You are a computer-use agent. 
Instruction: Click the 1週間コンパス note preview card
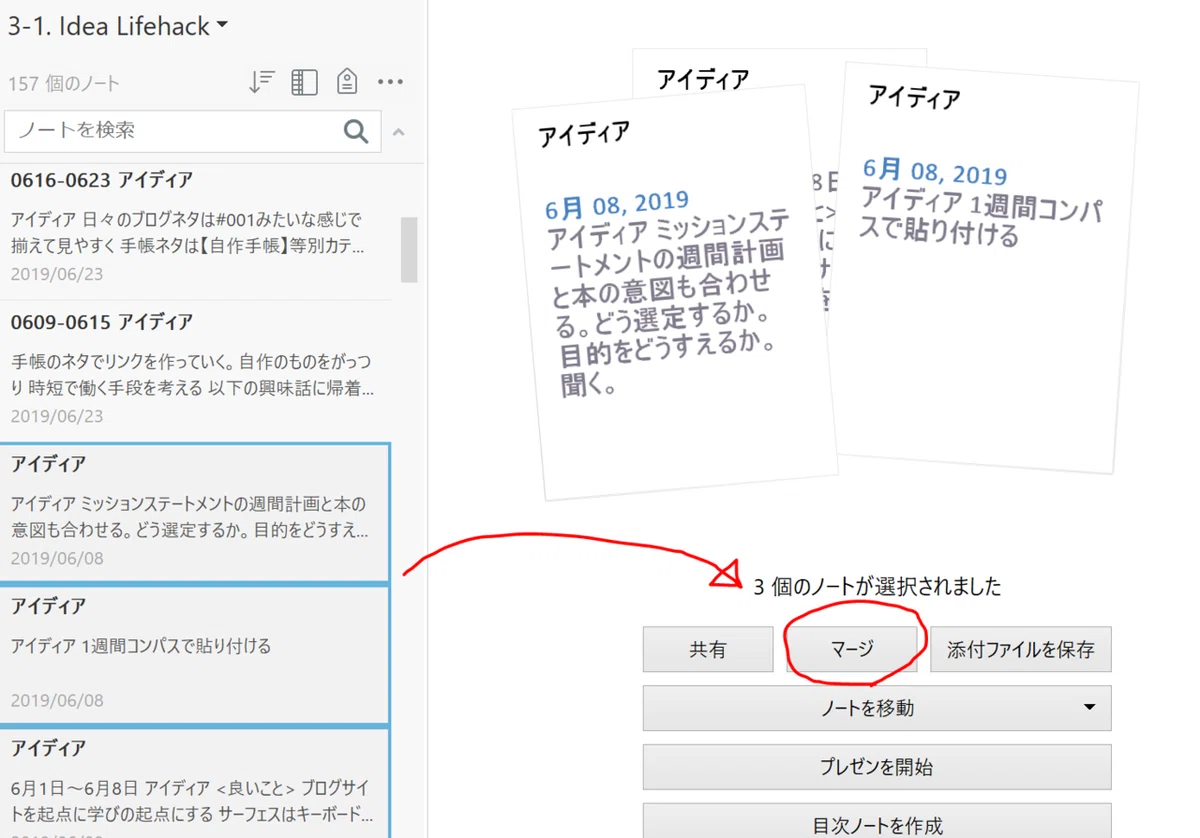(x=988, y=268)
